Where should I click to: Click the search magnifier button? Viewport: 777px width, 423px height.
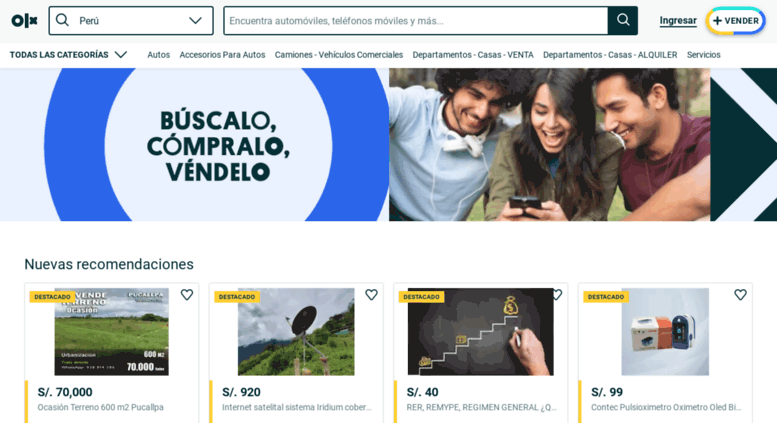[623, 20]
